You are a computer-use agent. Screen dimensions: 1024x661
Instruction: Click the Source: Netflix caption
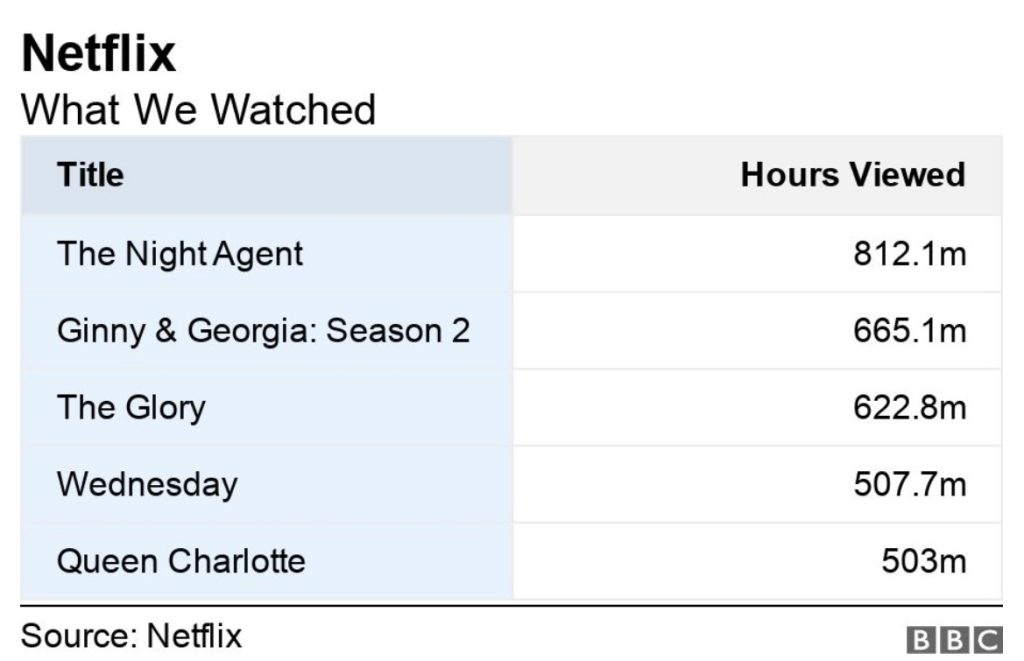tap(131, 636)
